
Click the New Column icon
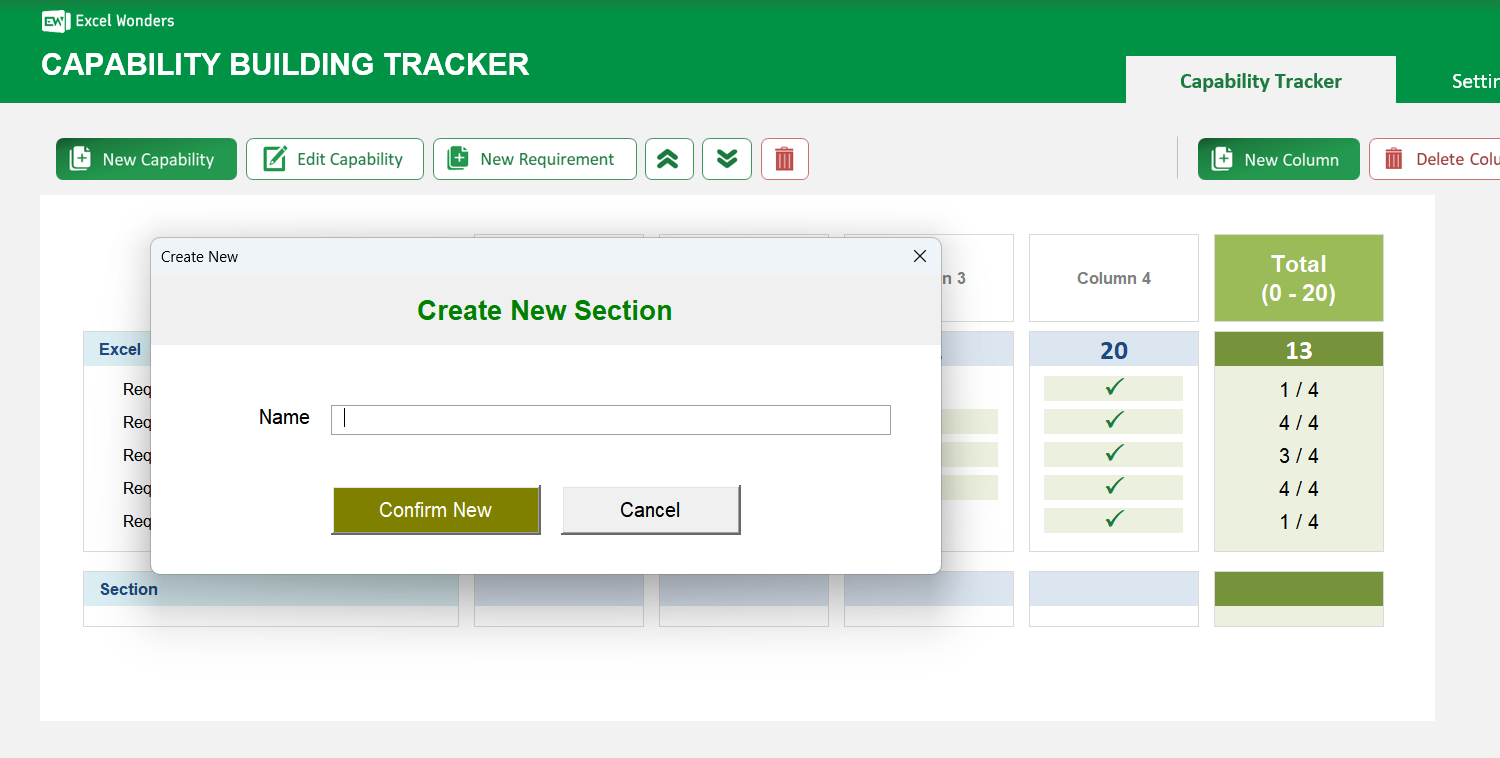1222,158
